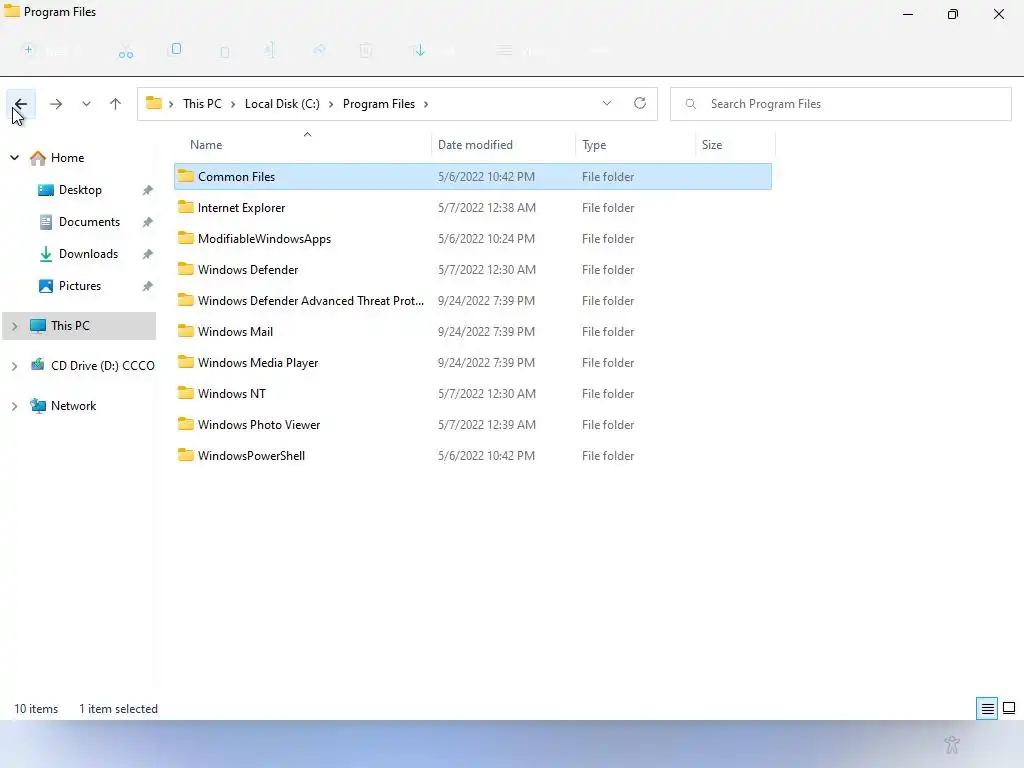Go back using the Back arrow
Image resolution: width=1024 pixels, height=768 pixels.
tap(20, 104)
